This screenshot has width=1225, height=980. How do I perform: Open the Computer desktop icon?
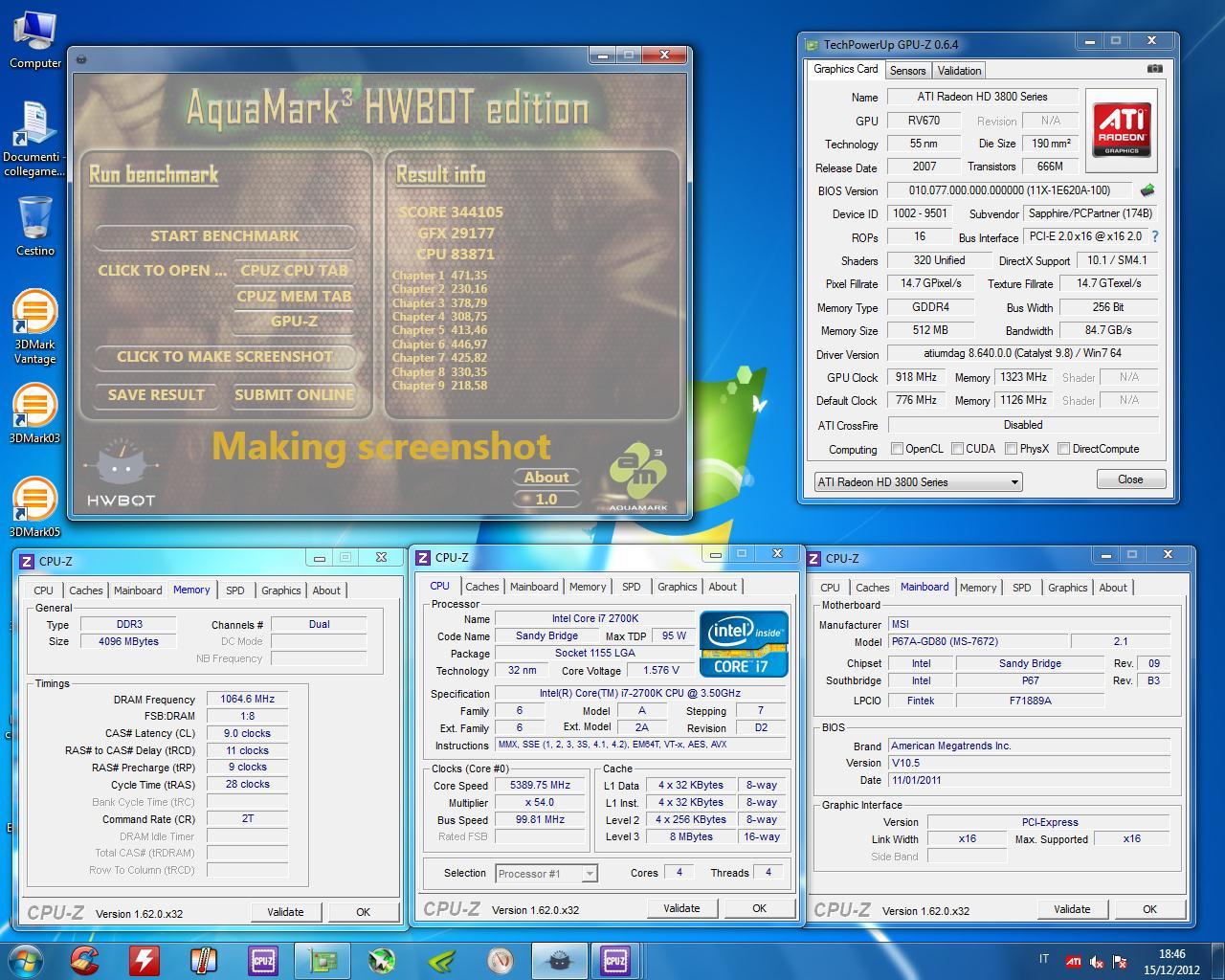35,40
